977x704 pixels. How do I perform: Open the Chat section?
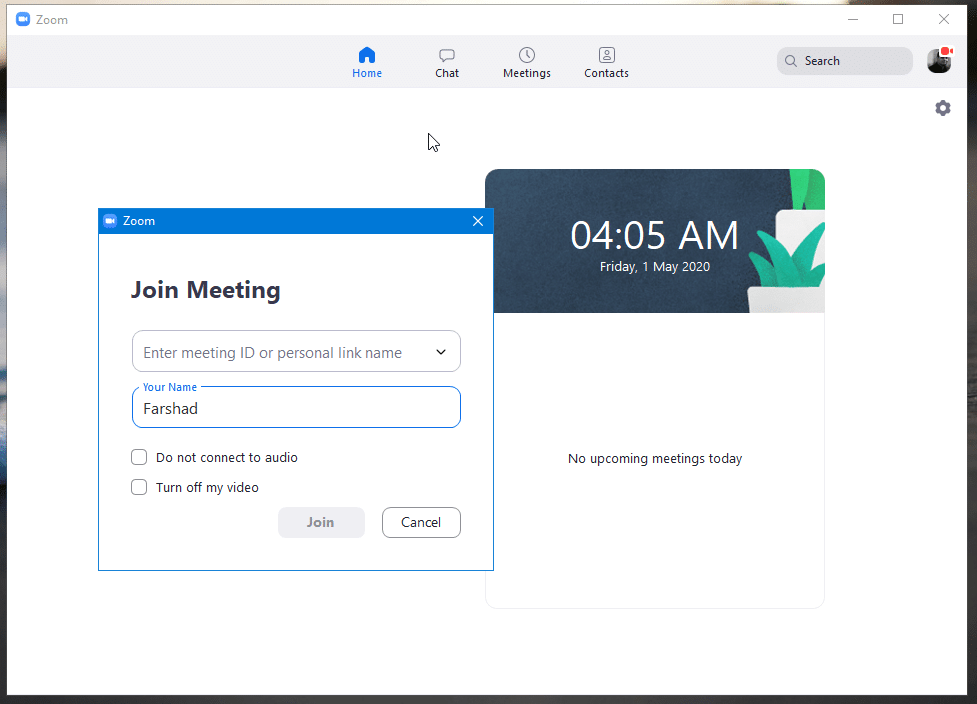coord(447,62)
